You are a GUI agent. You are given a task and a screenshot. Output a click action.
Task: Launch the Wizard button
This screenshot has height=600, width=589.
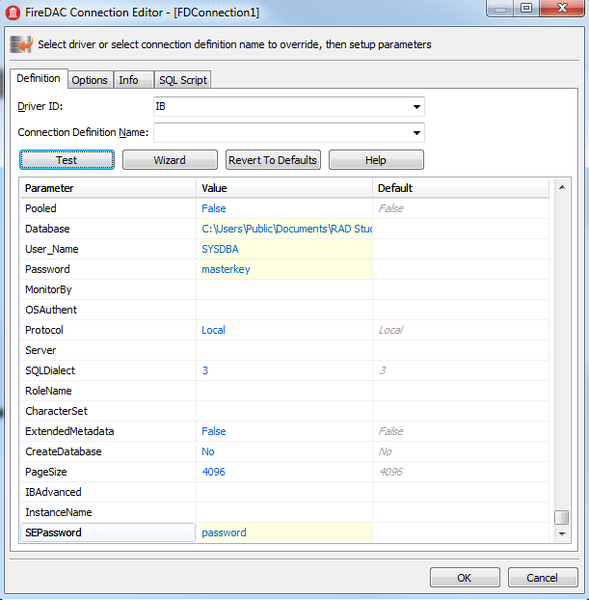coord(170,160)
